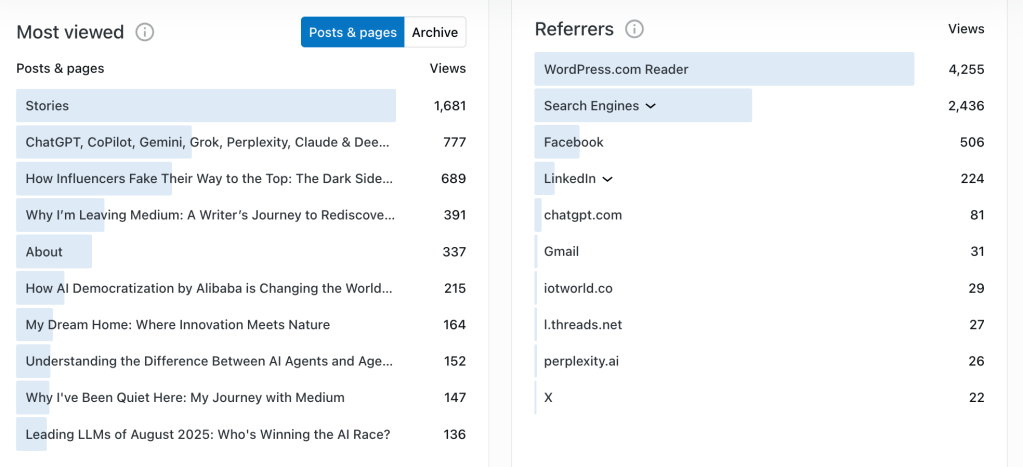This screenshot has width=1023, height=467.
Task: Open Why I'm Leaving Medium post
Action: 210,215
